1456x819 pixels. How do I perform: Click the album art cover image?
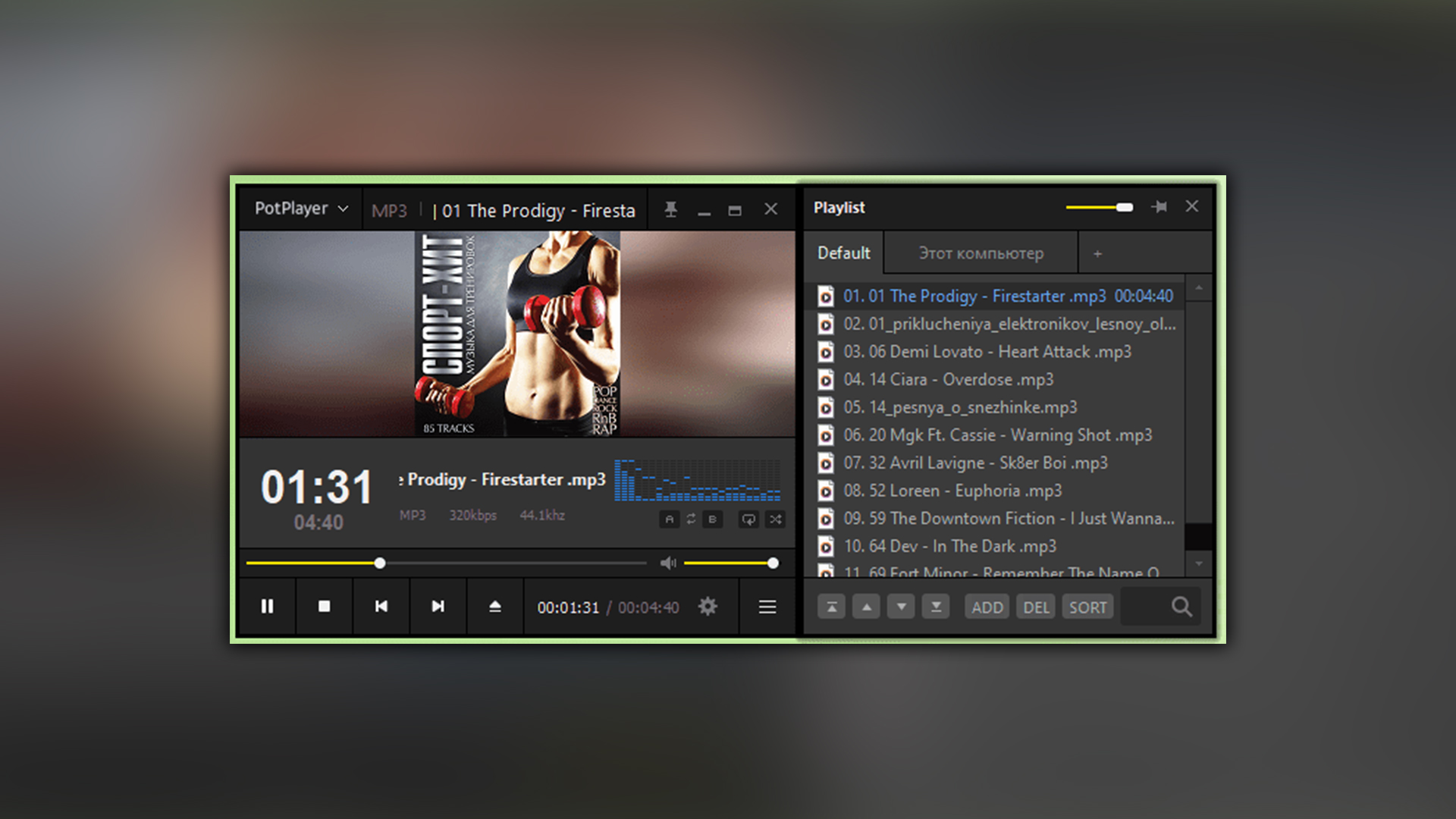pos(518,334)
